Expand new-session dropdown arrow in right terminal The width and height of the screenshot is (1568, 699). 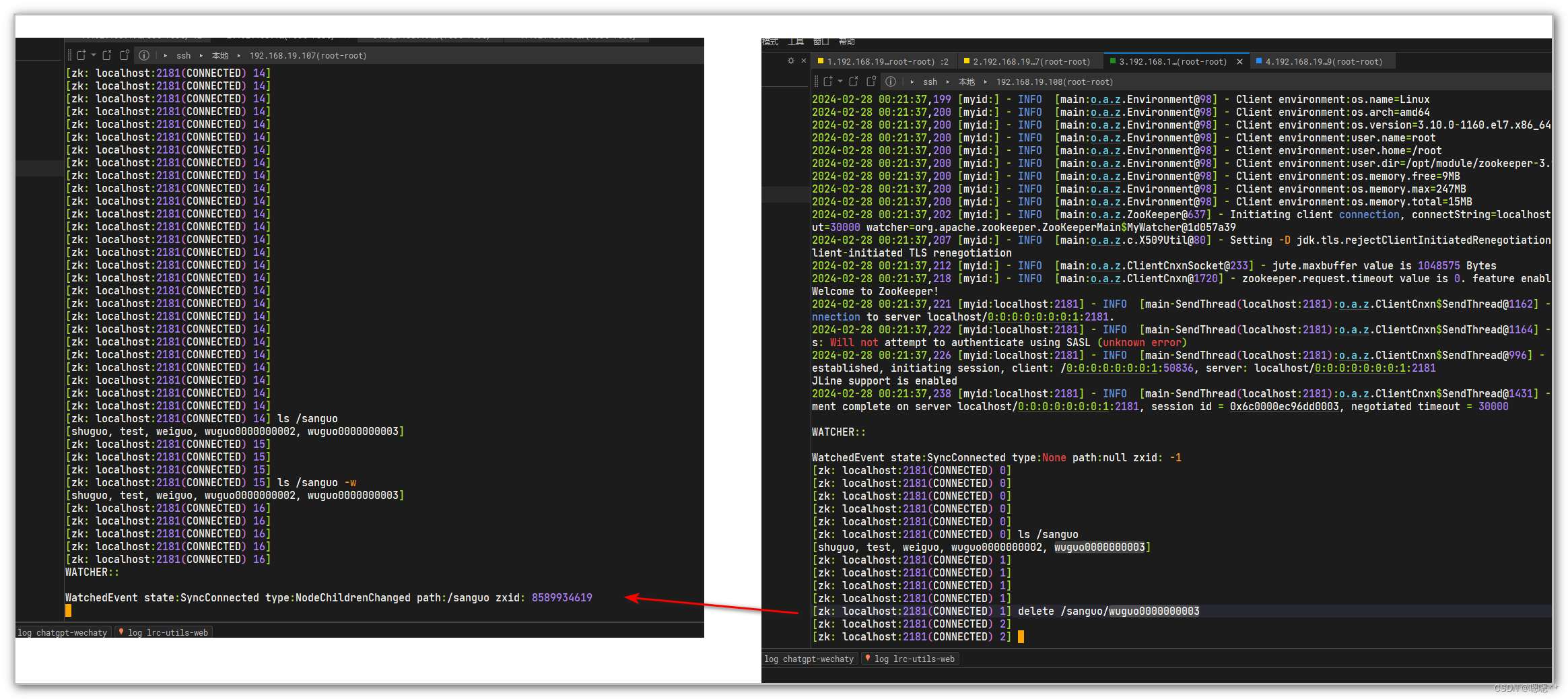coord(840,81)
